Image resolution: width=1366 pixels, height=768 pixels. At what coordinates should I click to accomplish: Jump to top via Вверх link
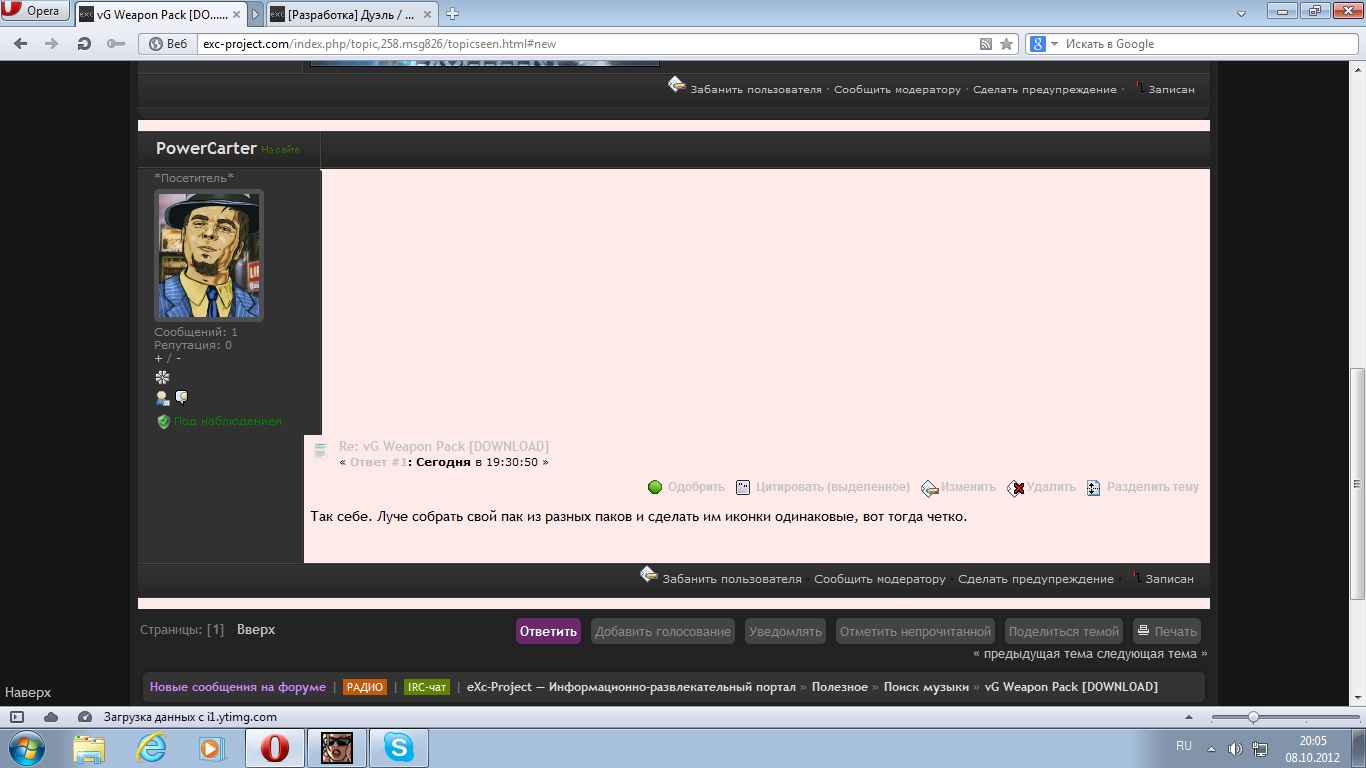click(256, 630)
